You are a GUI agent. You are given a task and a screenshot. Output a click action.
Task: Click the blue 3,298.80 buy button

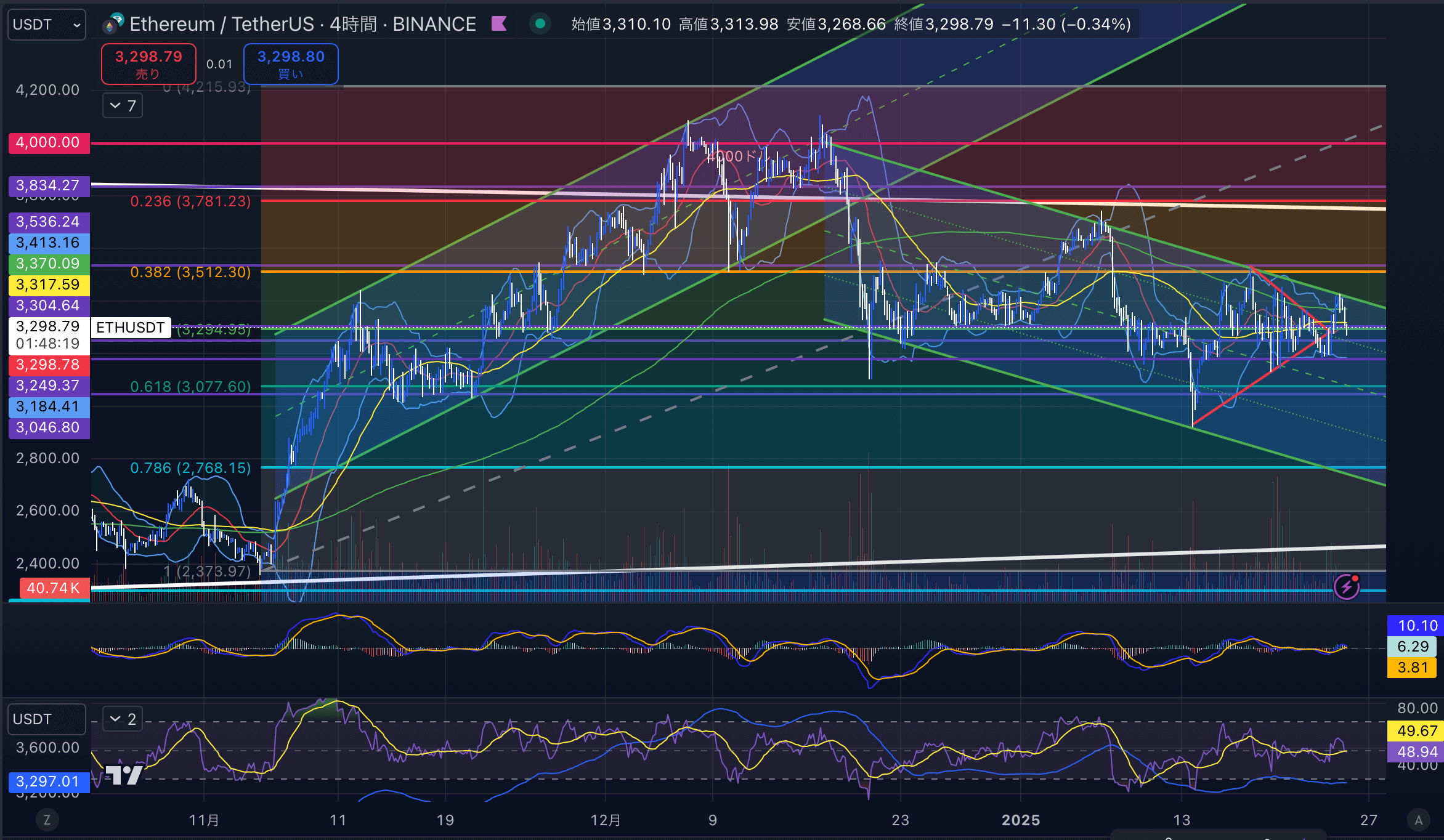[291, 63]
